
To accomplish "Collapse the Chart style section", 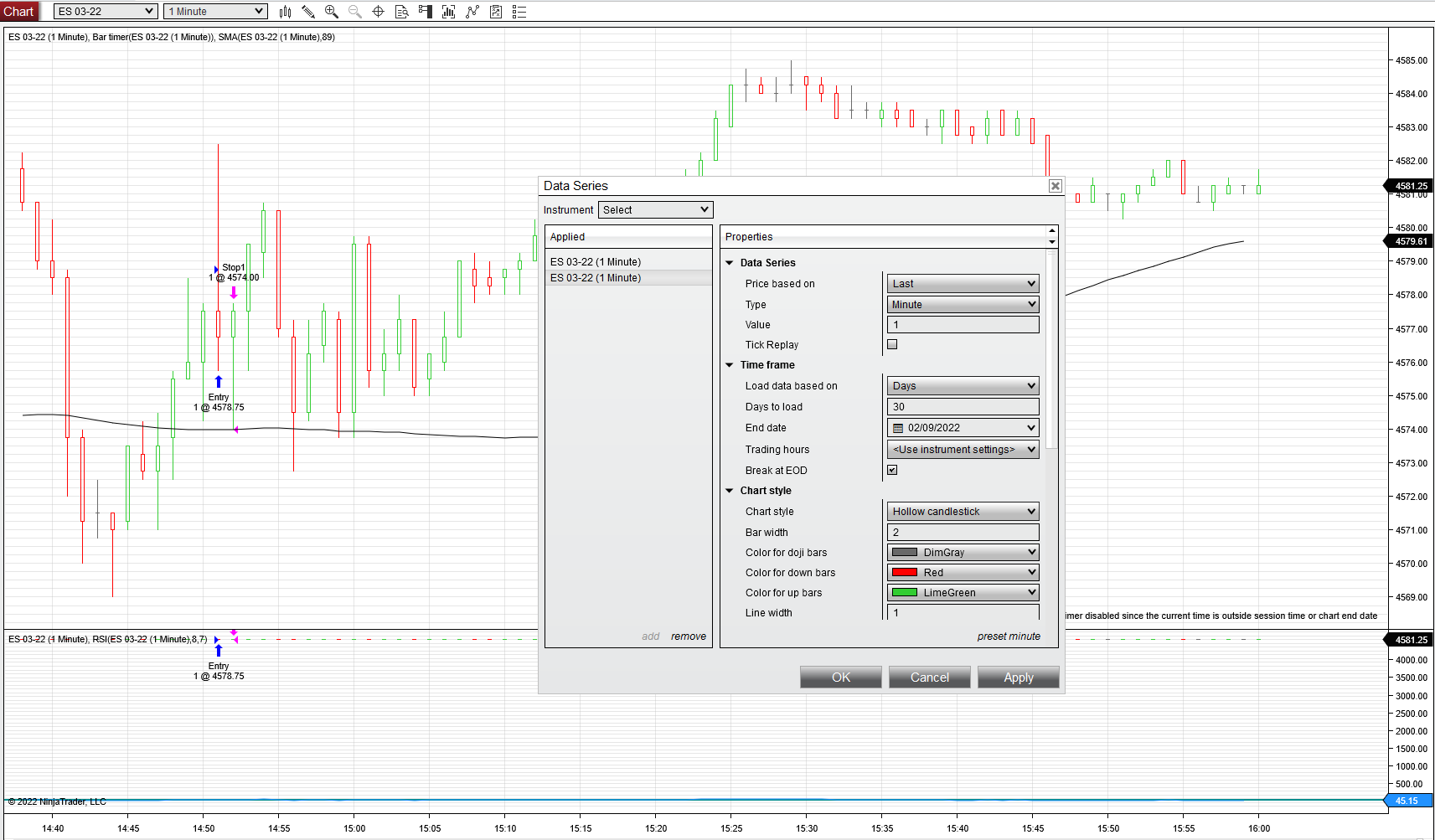I will (730, 491).
